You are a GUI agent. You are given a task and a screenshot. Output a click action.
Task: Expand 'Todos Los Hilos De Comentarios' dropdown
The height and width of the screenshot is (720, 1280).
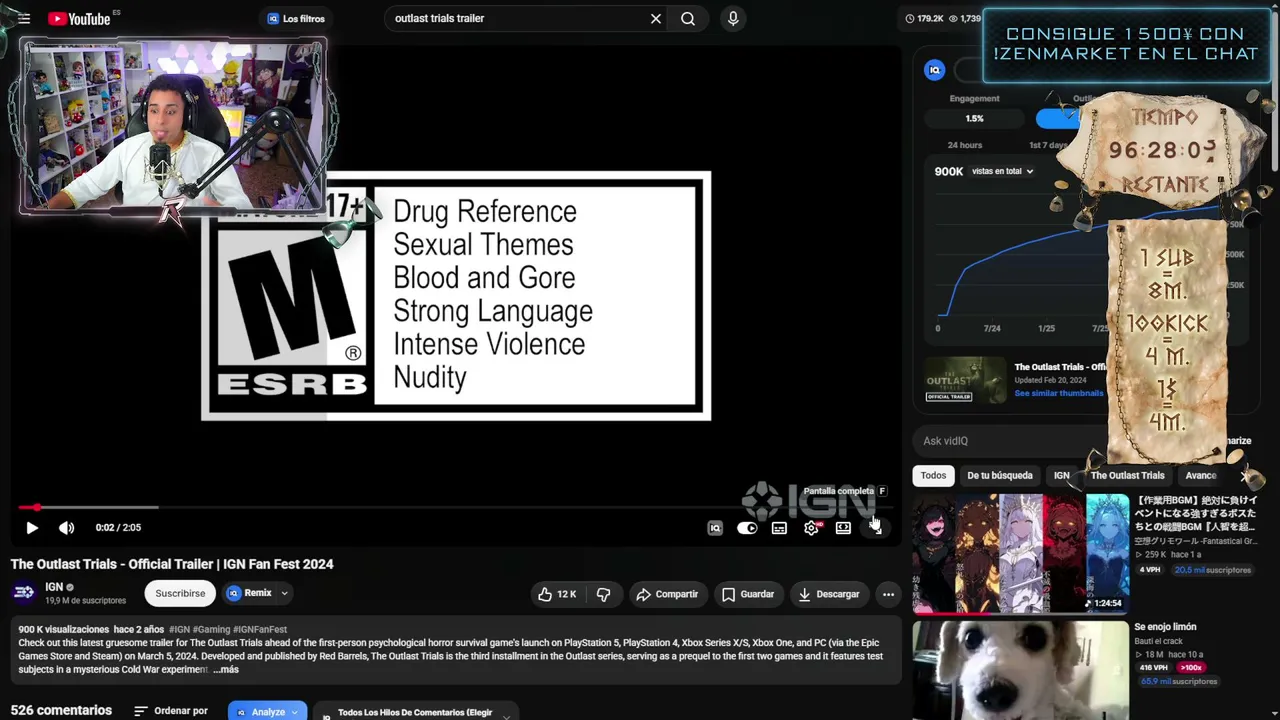click(x=414, y=712)
